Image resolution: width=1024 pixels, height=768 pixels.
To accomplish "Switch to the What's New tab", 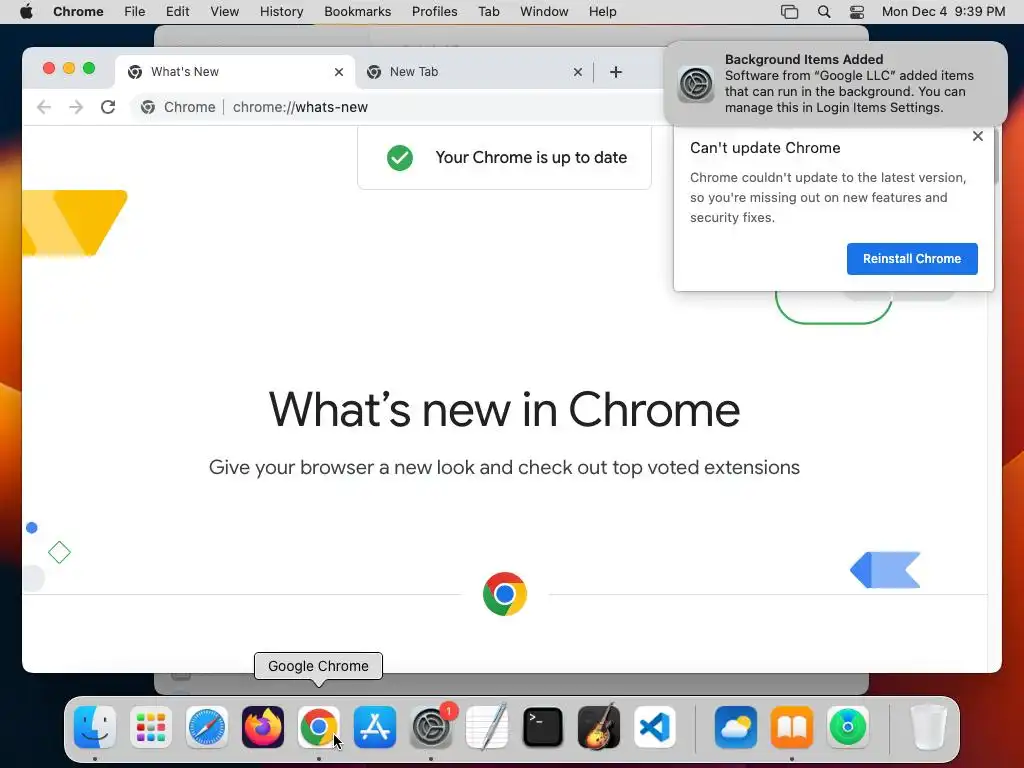I will (x=236, y=72).
